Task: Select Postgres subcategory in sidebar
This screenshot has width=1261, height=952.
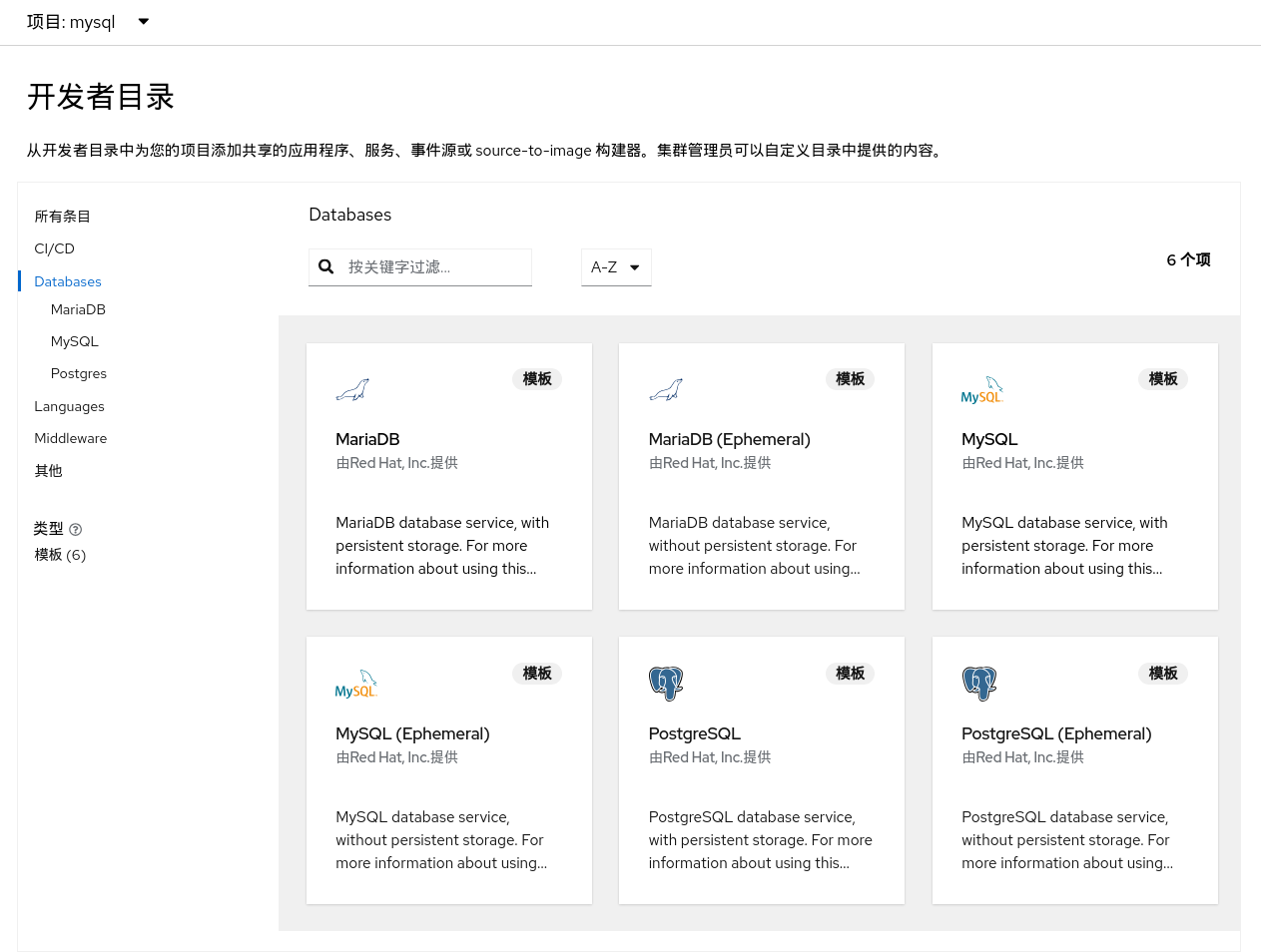Action: point(79,373)
